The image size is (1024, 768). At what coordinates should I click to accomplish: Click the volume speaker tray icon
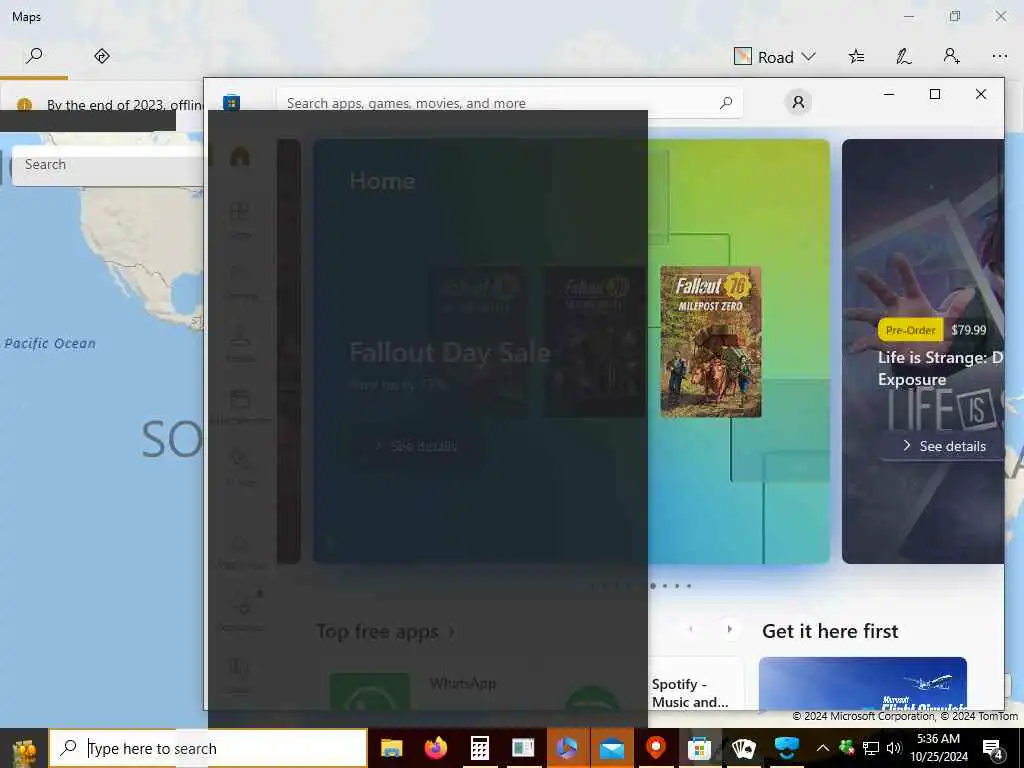click(x=894, y=748)
